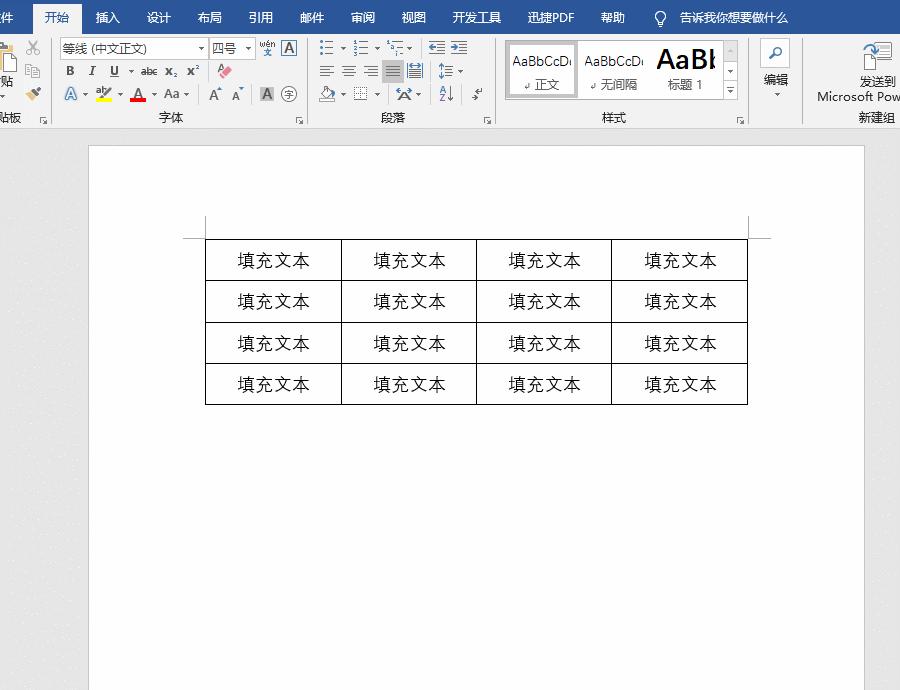
Task: Toggle bold formatting
Action: pyautogui.click(x=70, y=70)
